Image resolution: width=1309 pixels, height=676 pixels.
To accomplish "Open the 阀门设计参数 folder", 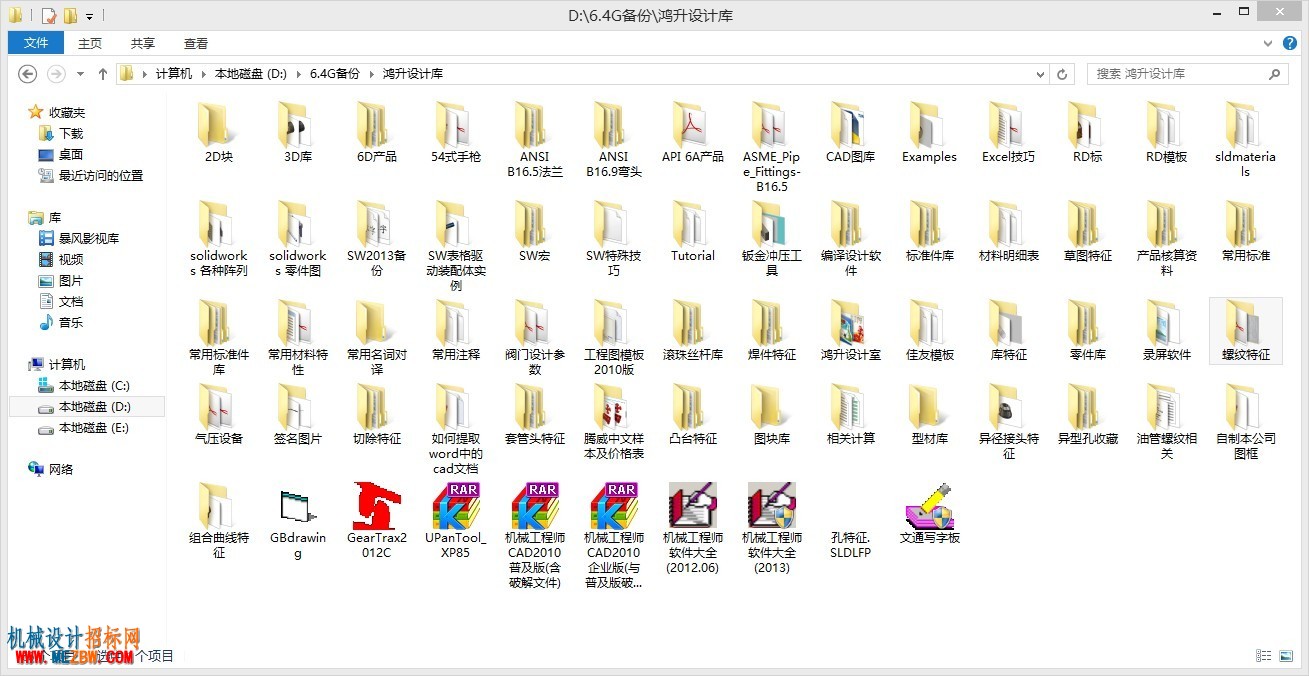I will click(x=535, y=323).
